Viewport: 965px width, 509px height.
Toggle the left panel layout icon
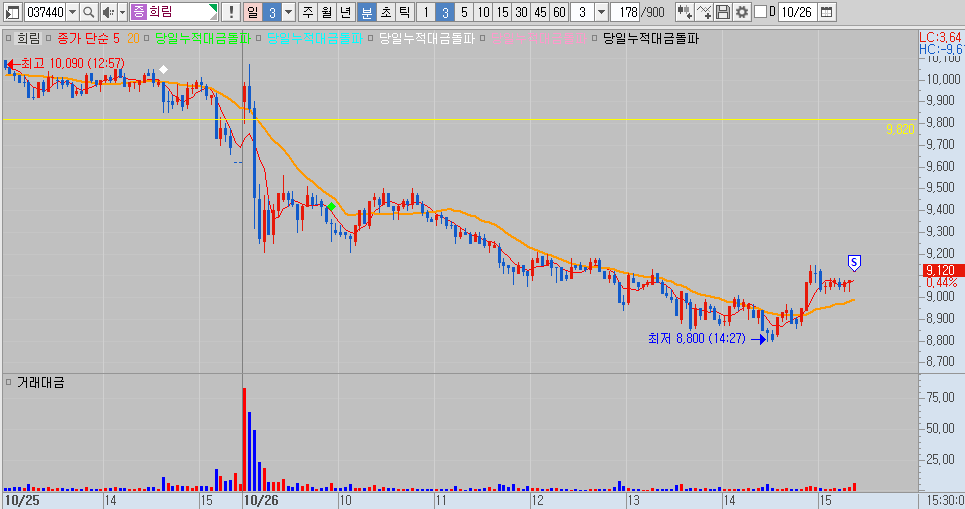pyautogui.click(x=12, y=12)
